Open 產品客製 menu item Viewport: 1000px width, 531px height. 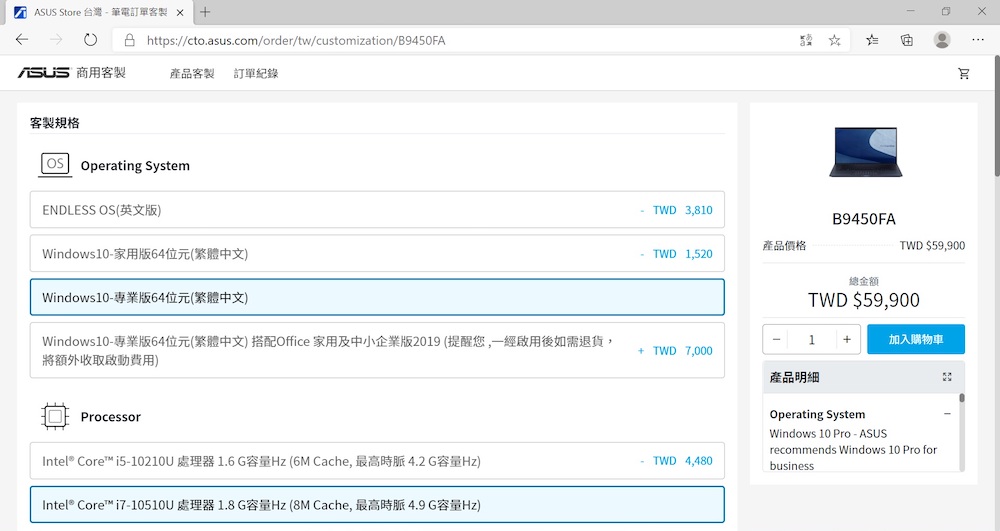tap(192, 73)
